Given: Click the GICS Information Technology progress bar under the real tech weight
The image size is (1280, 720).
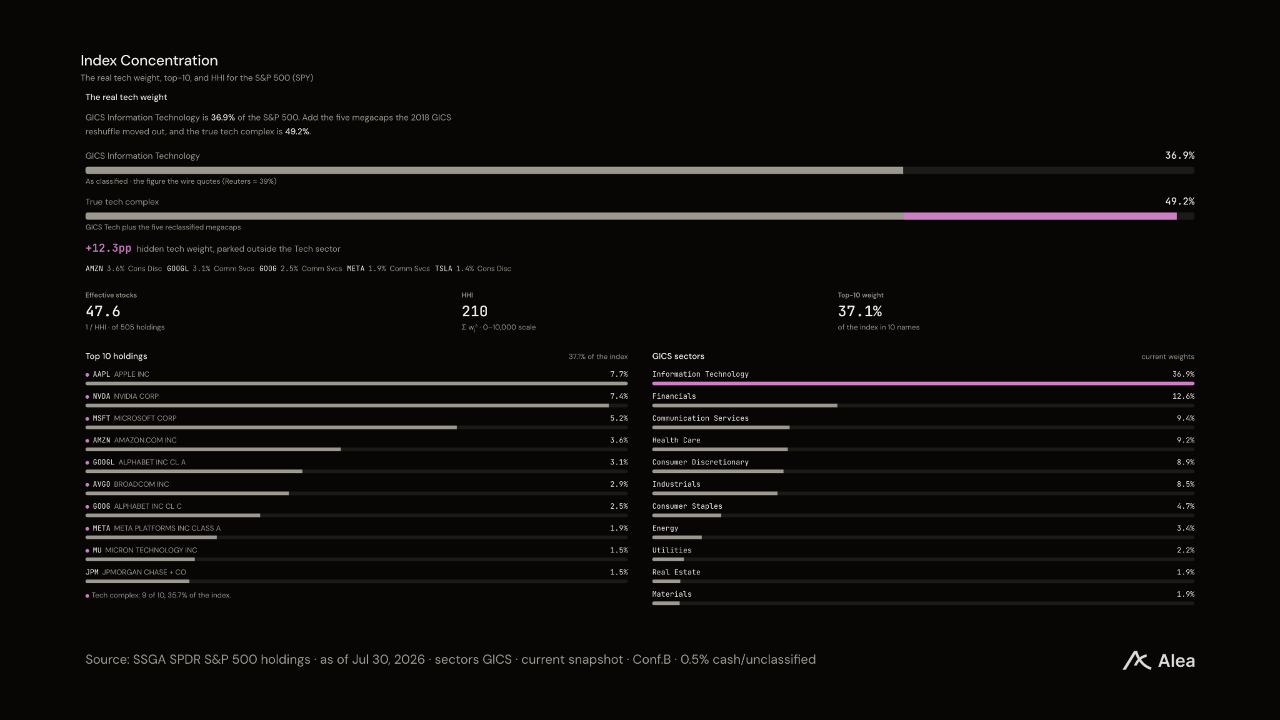Looking at the screenshot, I should pos(640,170).
